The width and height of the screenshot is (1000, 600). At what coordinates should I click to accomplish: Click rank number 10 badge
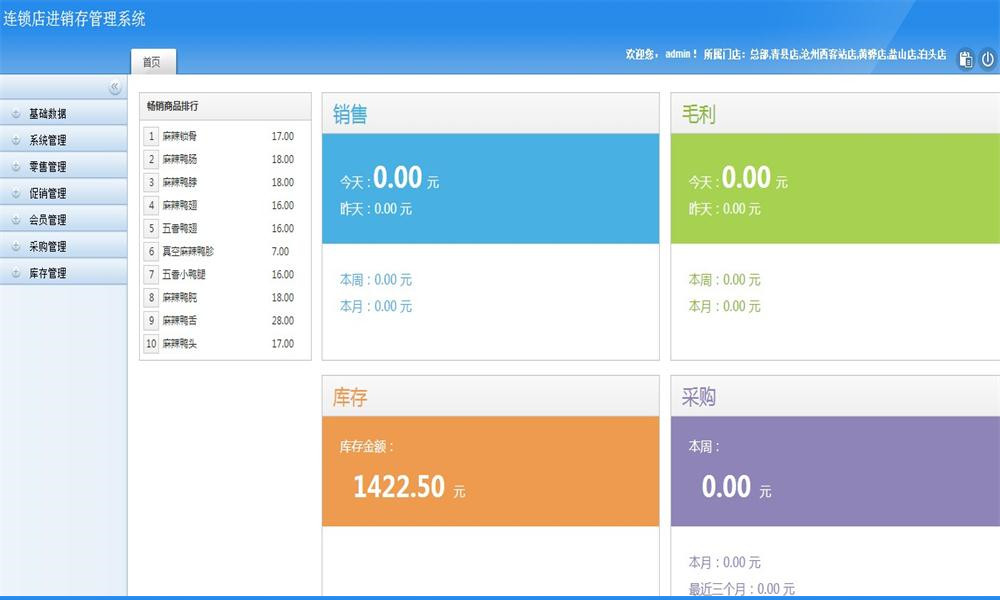coord(151,344)
